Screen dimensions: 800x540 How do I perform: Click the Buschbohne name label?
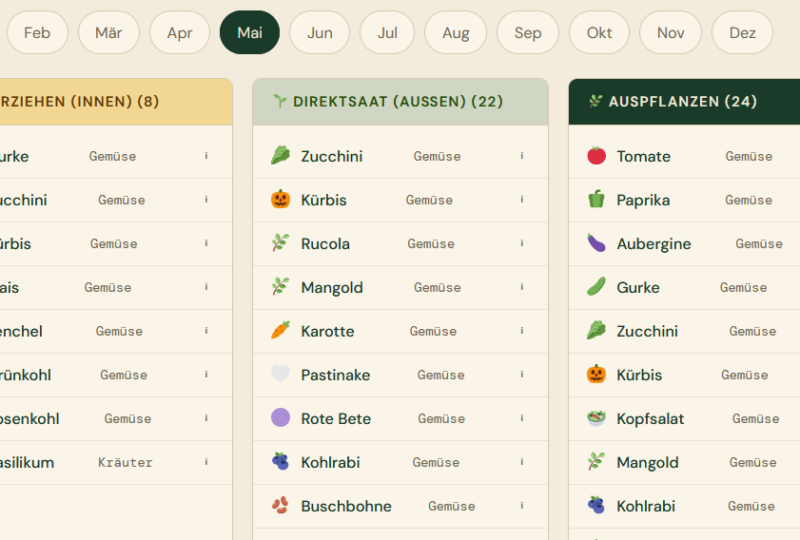click(x=346, y=506)
